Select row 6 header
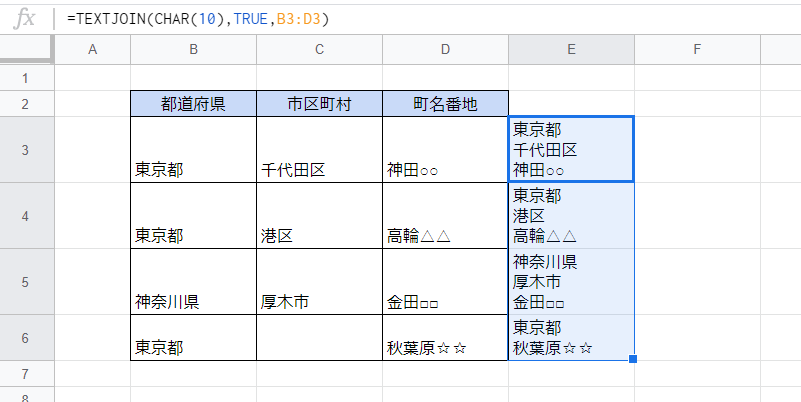 (26, 338)
